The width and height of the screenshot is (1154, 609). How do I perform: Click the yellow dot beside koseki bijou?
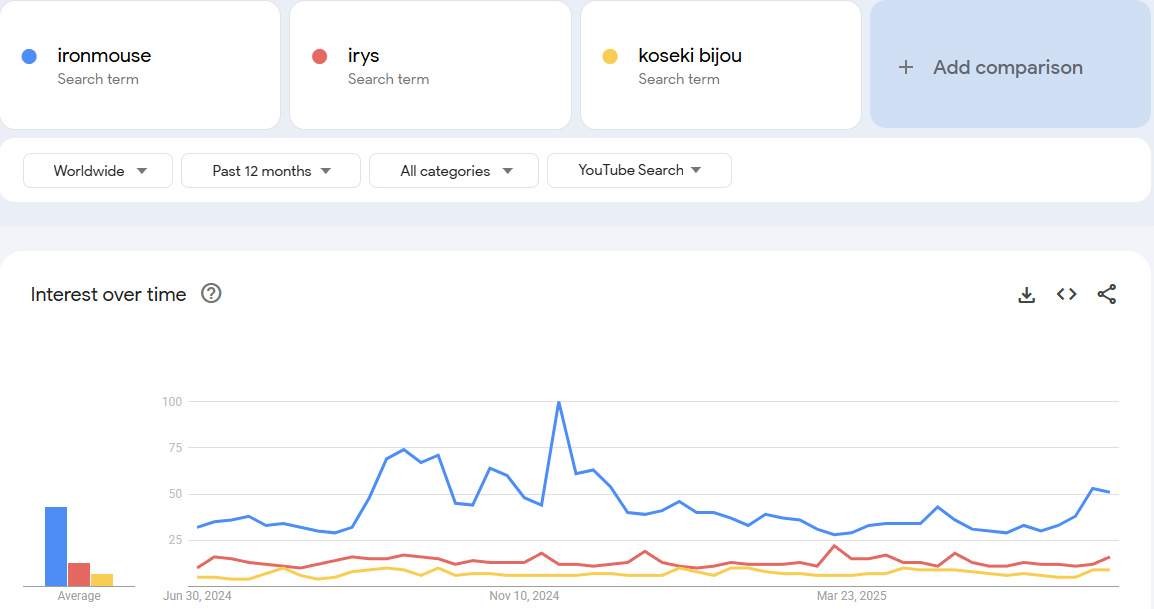point(610,56)
